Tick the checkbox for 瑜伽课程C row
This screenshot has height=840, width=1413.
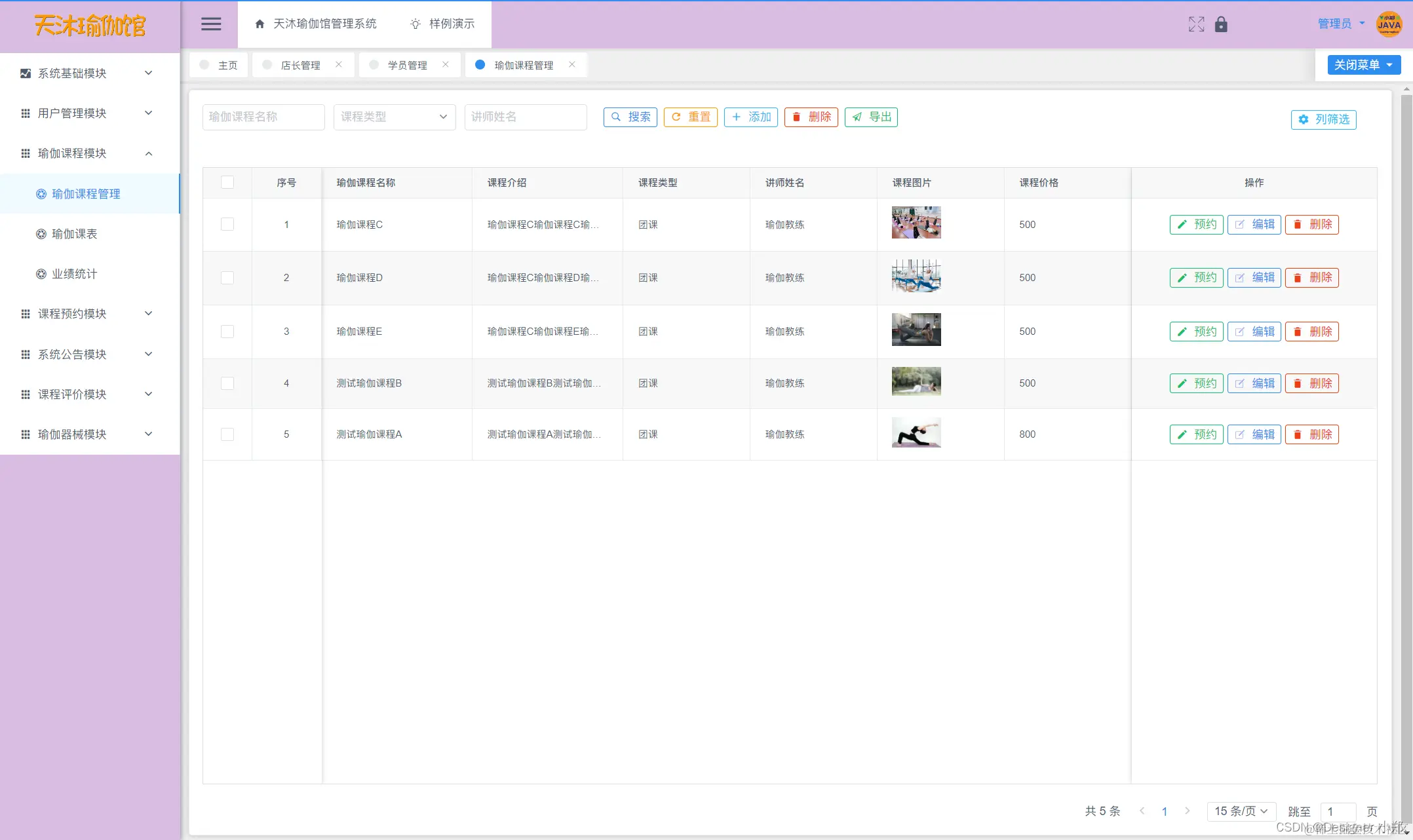click(x=227, y=224)
